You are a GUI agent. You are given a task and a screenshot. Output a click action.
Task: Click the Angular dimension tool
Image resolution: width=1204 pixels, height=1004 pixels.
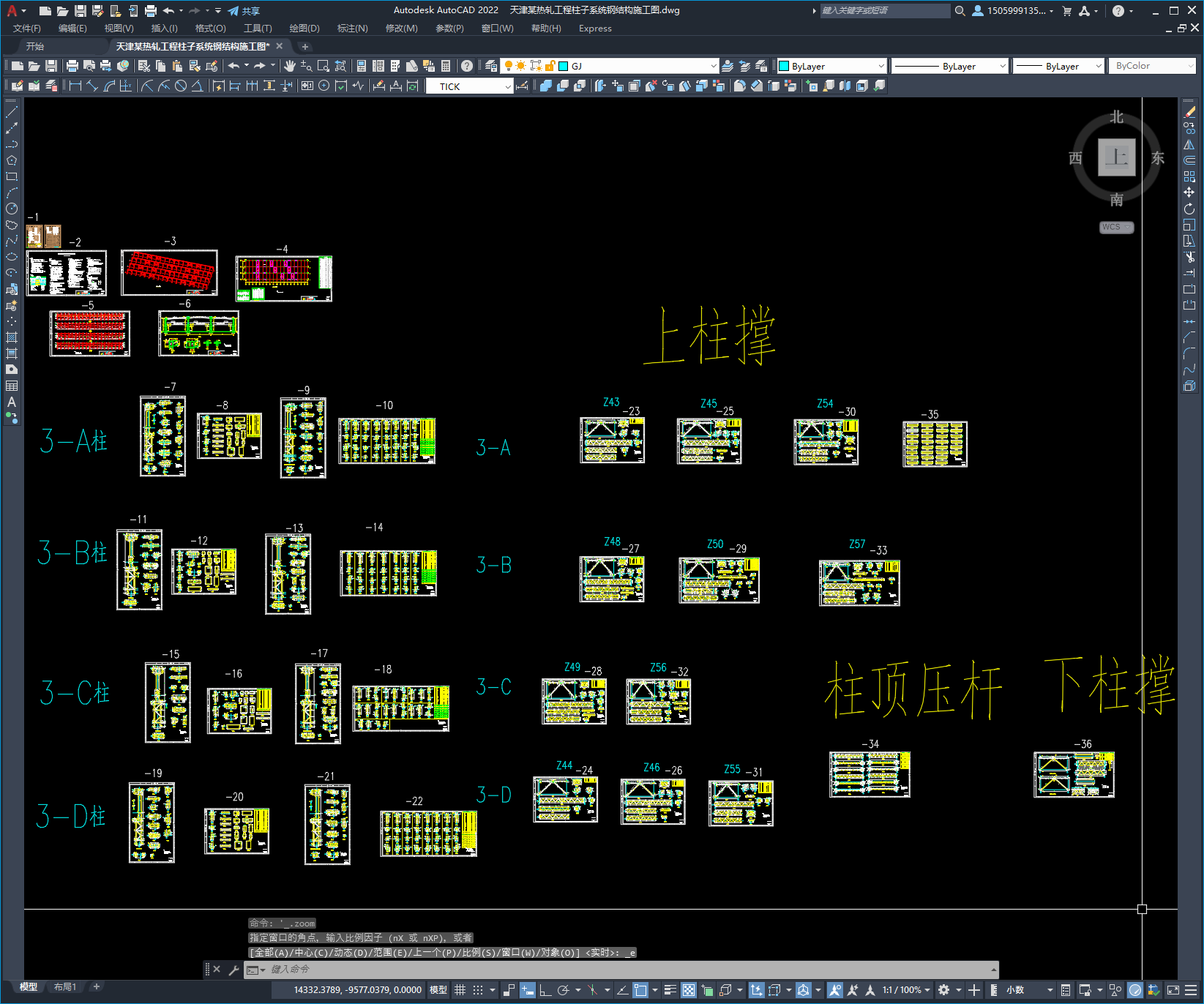(198, 86)
